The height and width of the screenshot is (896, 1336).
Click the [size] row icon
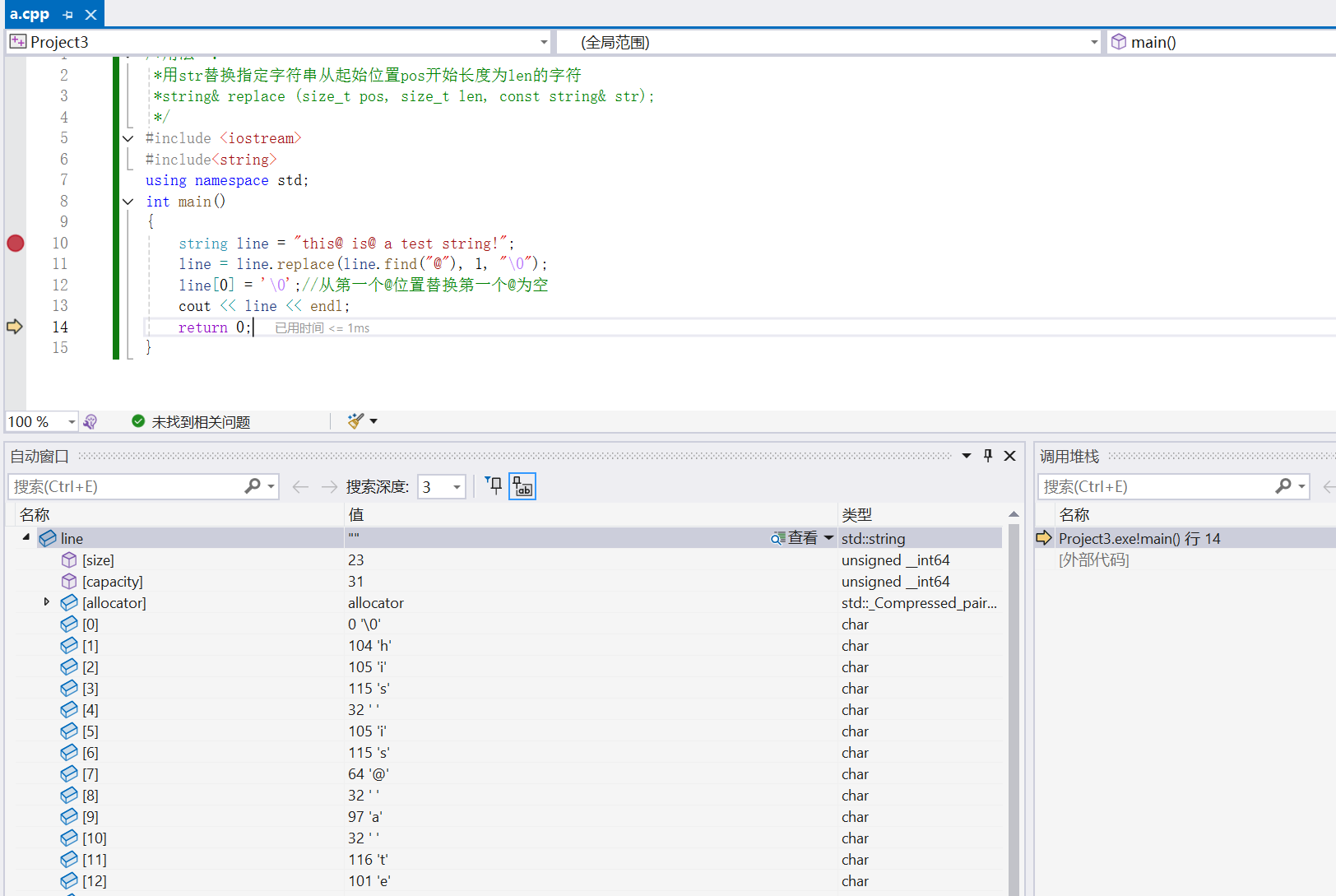(x=69, y=560)
